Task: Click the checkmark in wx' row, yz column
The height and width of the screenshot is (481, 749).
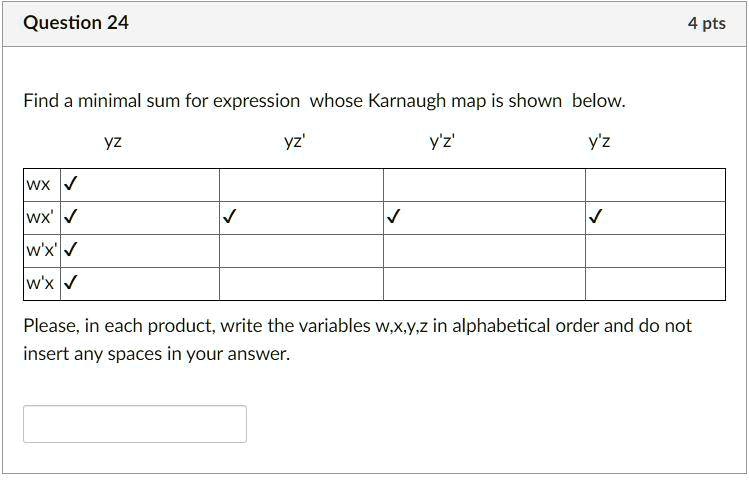Action: pyautogui.click(x=70, y=216)
